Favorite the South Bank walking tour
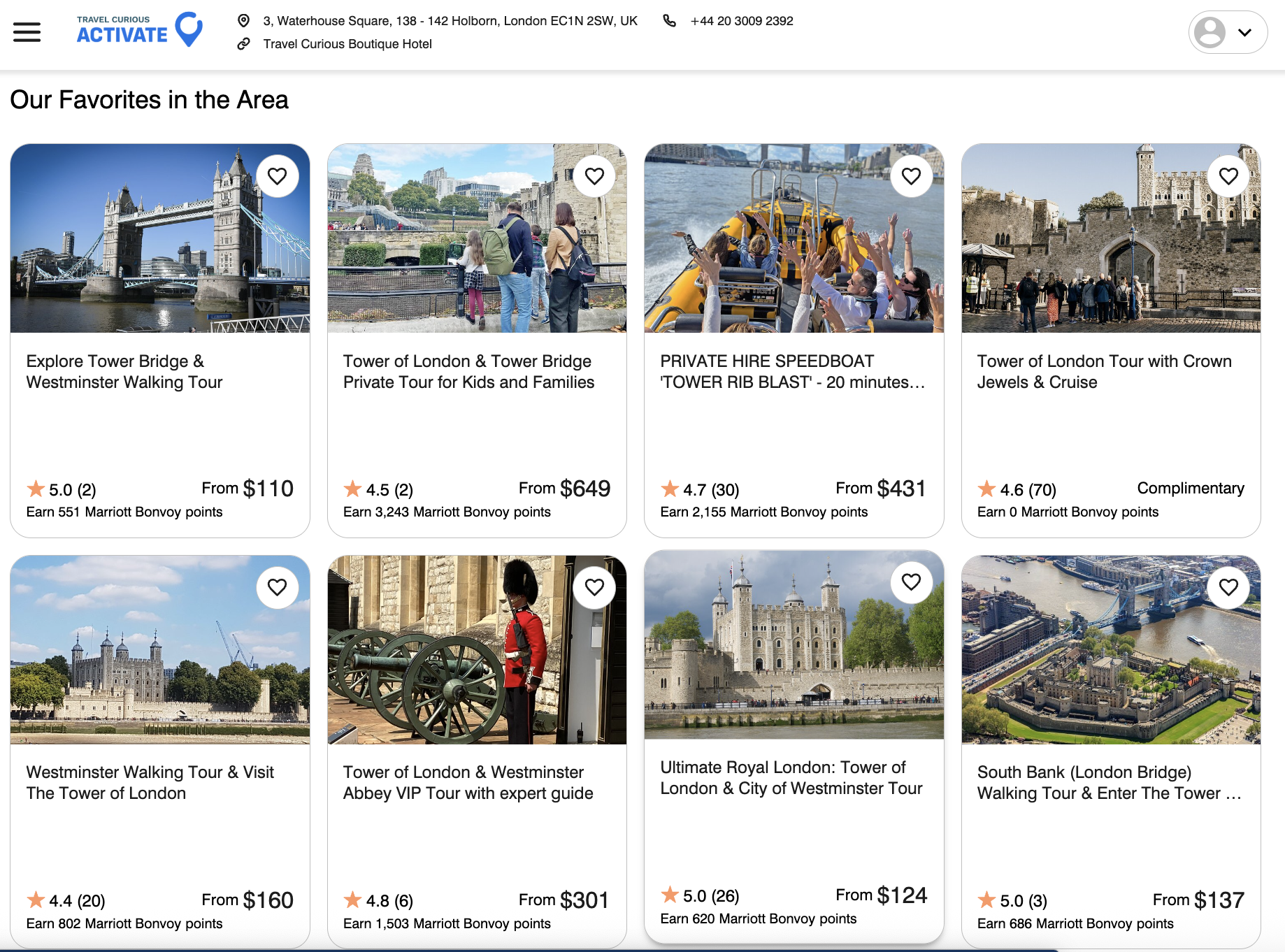Viewport: 1285px width, 952px height. pyautogui.click(x=1228, y=587)
